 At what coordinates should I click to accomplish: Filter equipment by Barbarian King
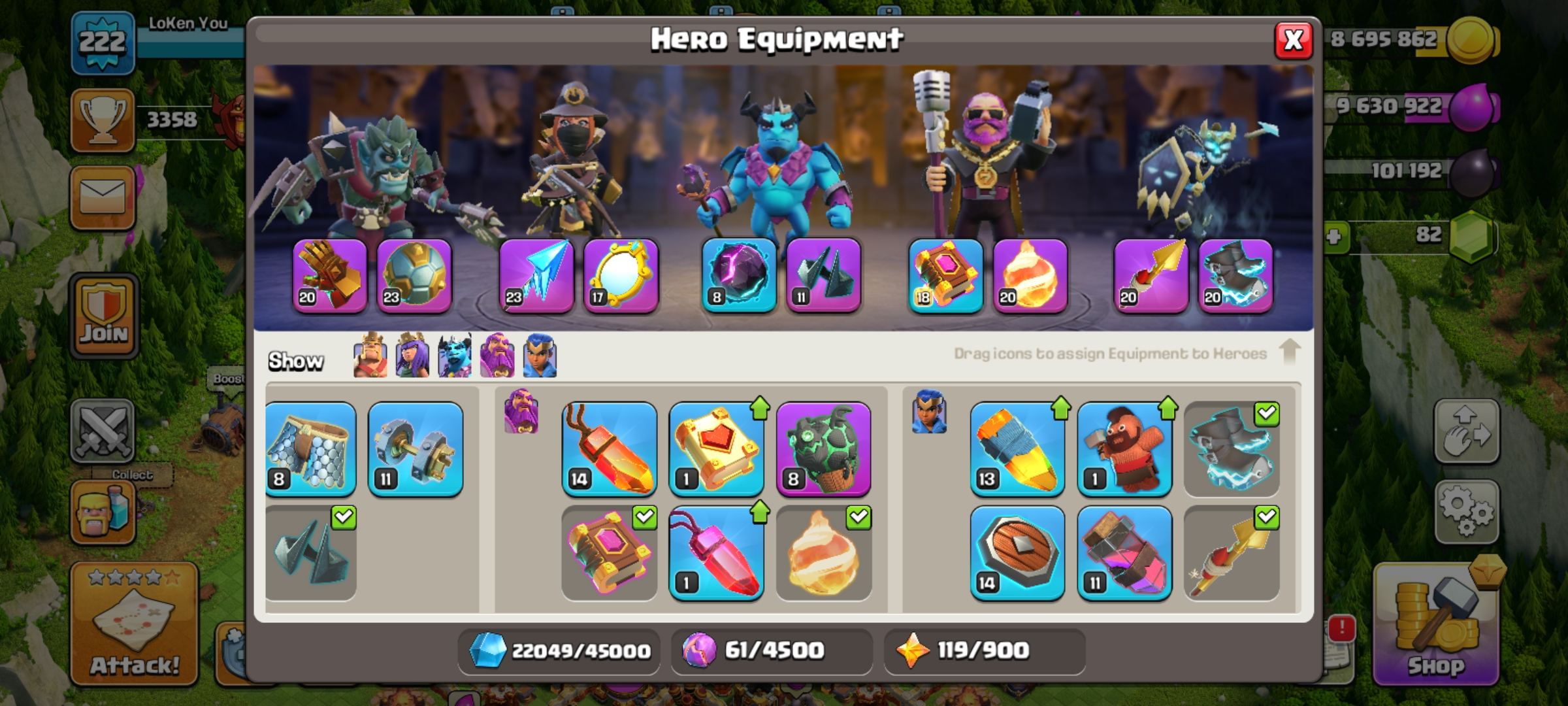tap(370, 355)
